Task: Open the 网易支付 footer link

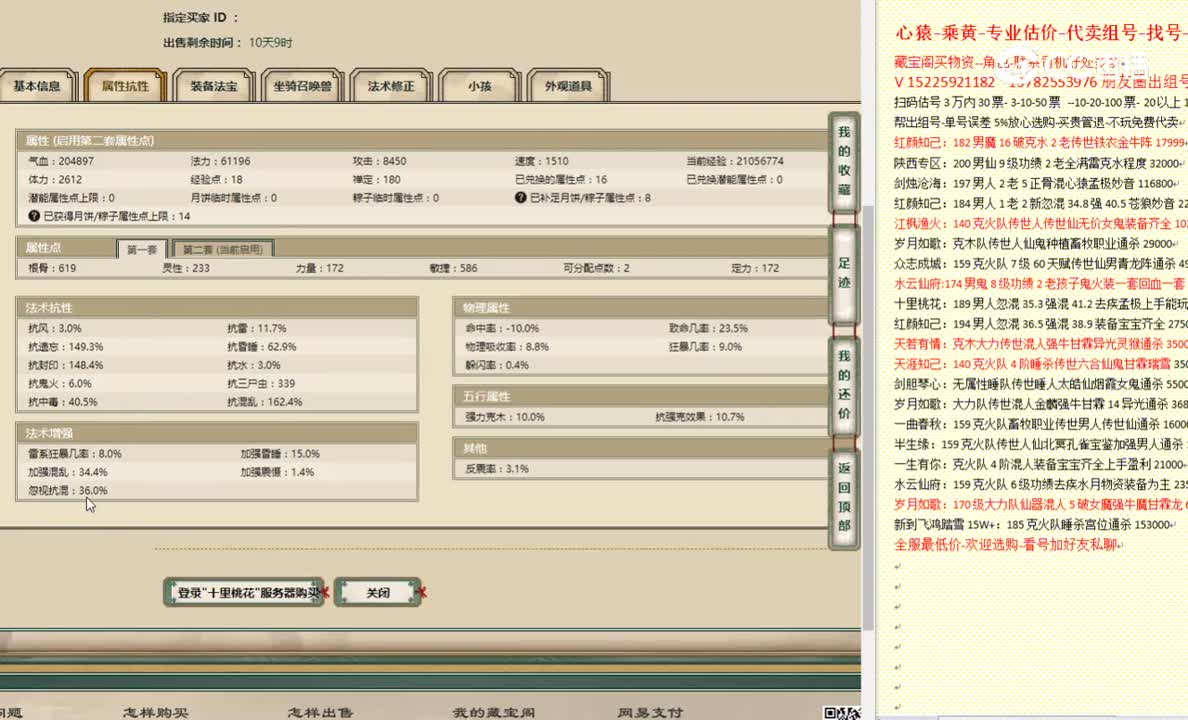Action: click(650, 712)
